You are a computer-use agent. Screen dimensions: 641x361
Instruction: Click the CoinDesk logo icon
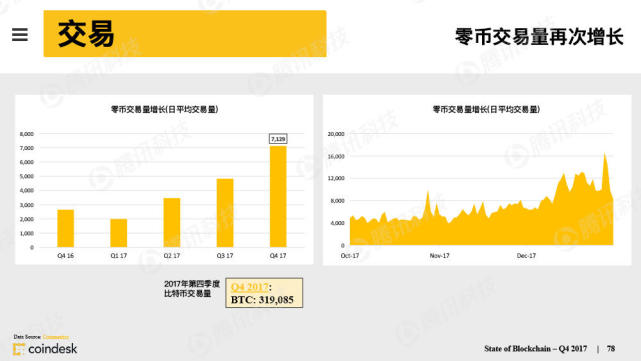tap(19, 350)
